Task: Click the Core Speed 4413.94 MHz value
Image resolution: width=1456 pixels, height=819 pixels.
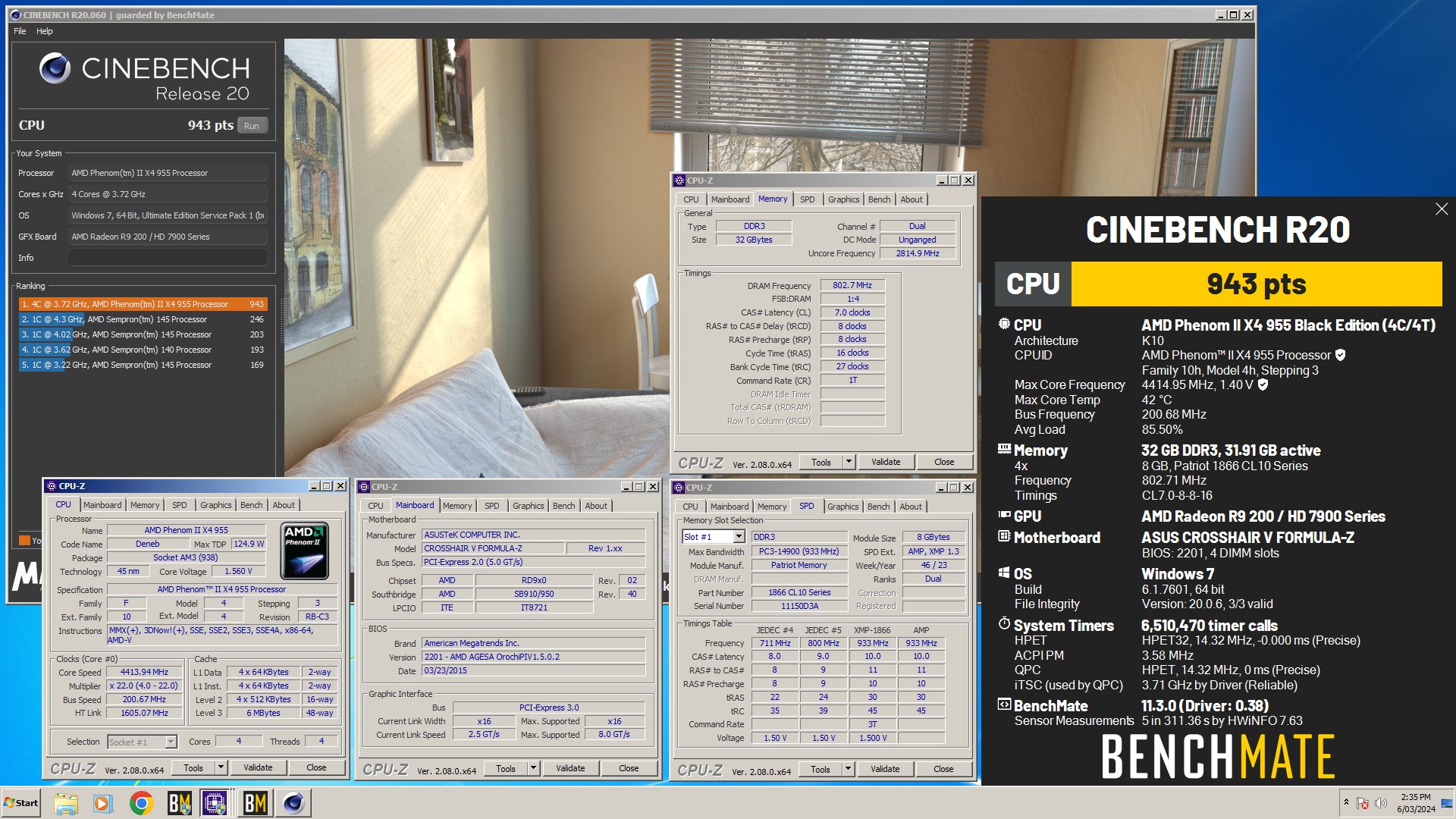Action: pyautogui.click(x=144, y=672)
